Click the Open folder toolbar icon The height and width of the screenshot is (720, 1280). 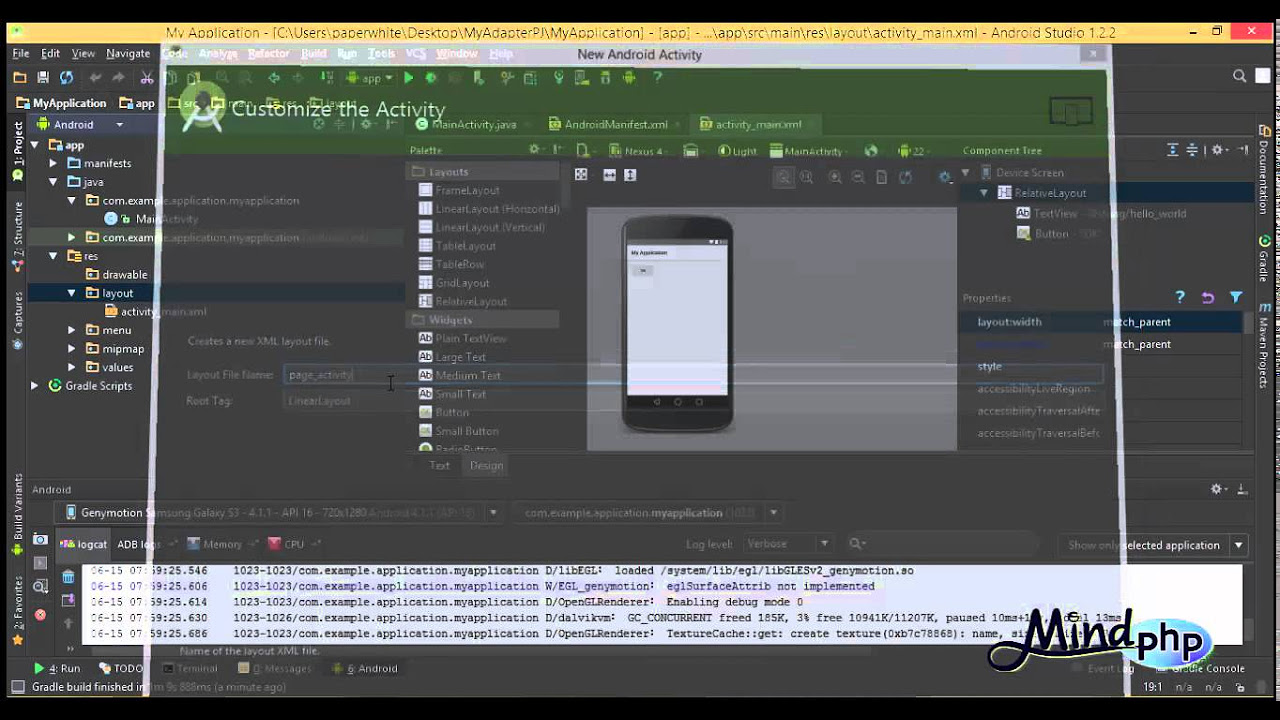(x=20, y=77)
